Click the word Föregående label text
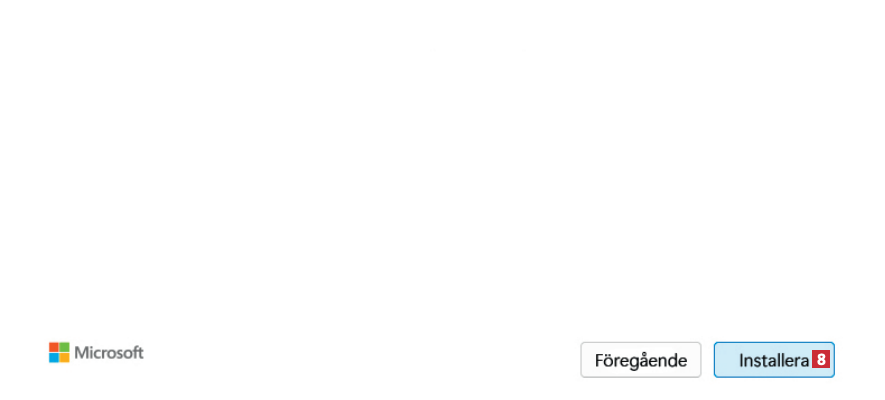This screenshot has height=400, width=885. coord(641,361)
